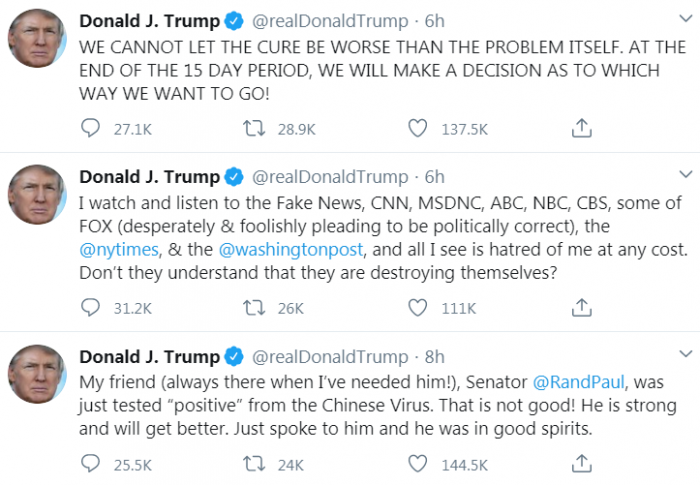Reply to the Rand Paul tweet
The image size is (700, 485).
point(91,463)
